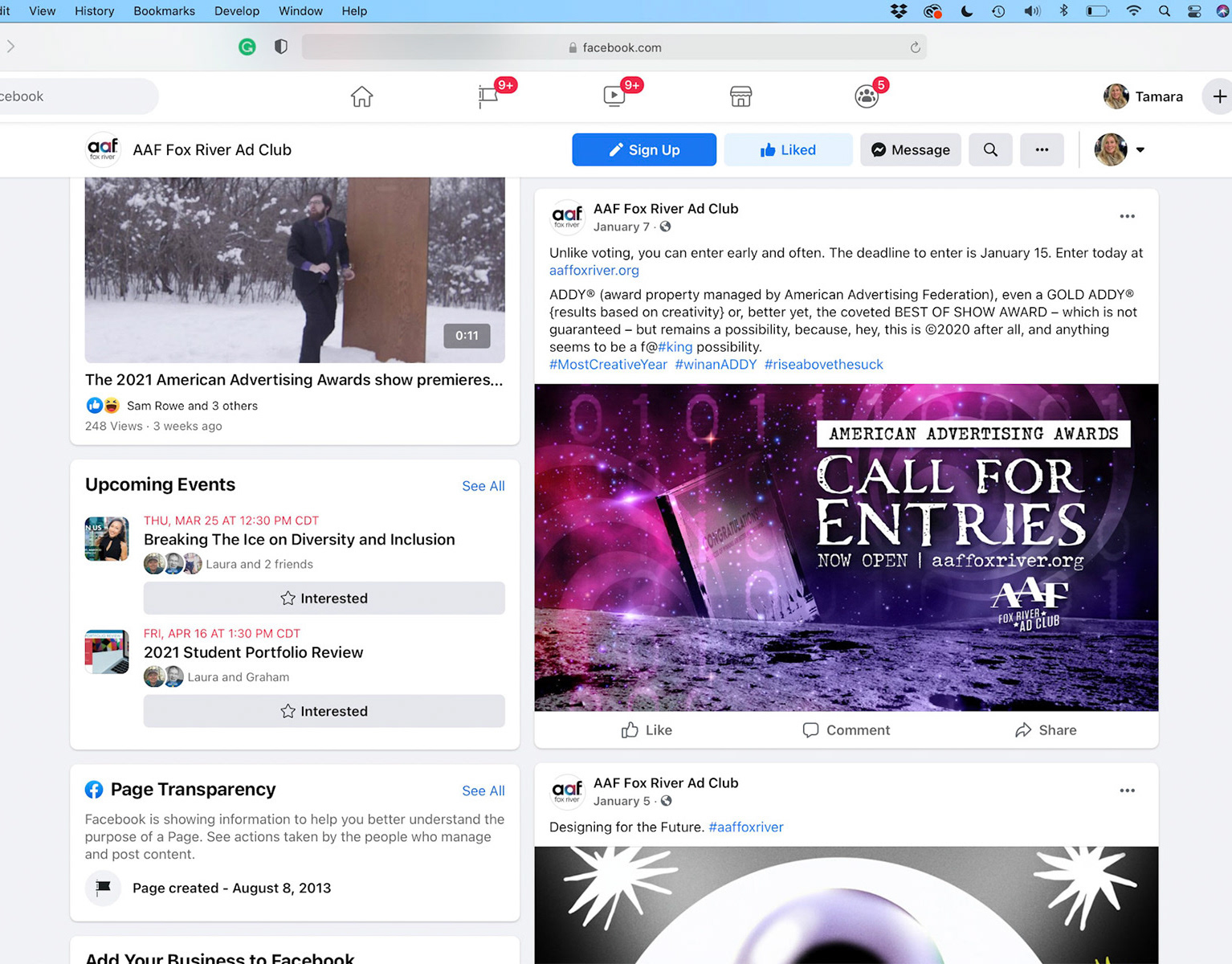Open Groups icon with 5 notifications

coord(867,96)
